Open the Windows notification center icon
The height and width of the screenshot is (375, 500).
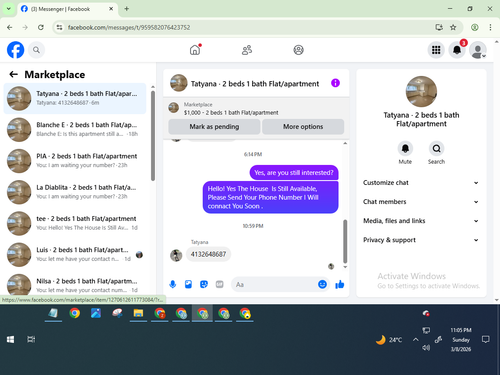(486, 339)
